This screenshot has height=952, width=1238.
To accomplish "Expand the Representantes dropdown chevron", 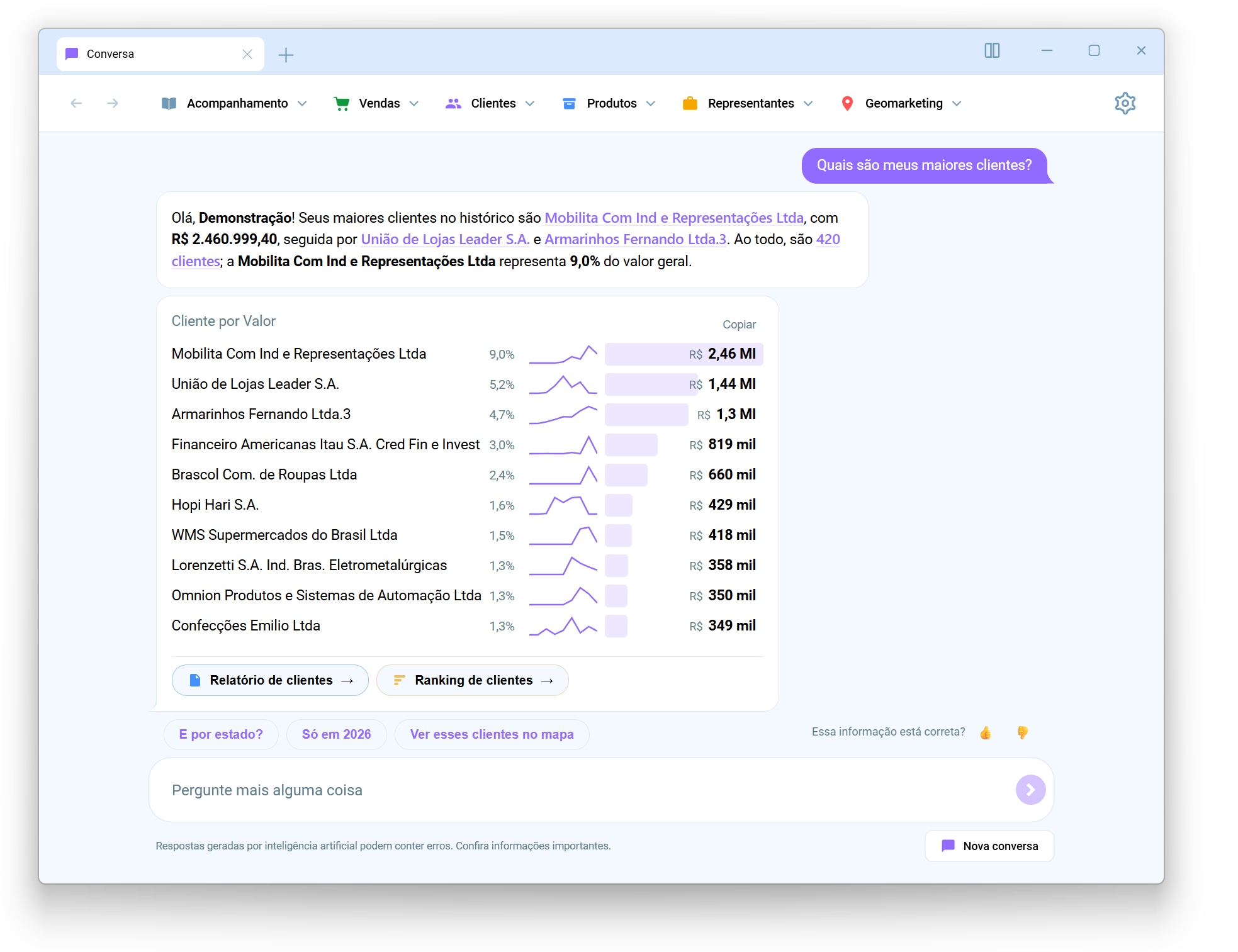I will click(808, 104).
